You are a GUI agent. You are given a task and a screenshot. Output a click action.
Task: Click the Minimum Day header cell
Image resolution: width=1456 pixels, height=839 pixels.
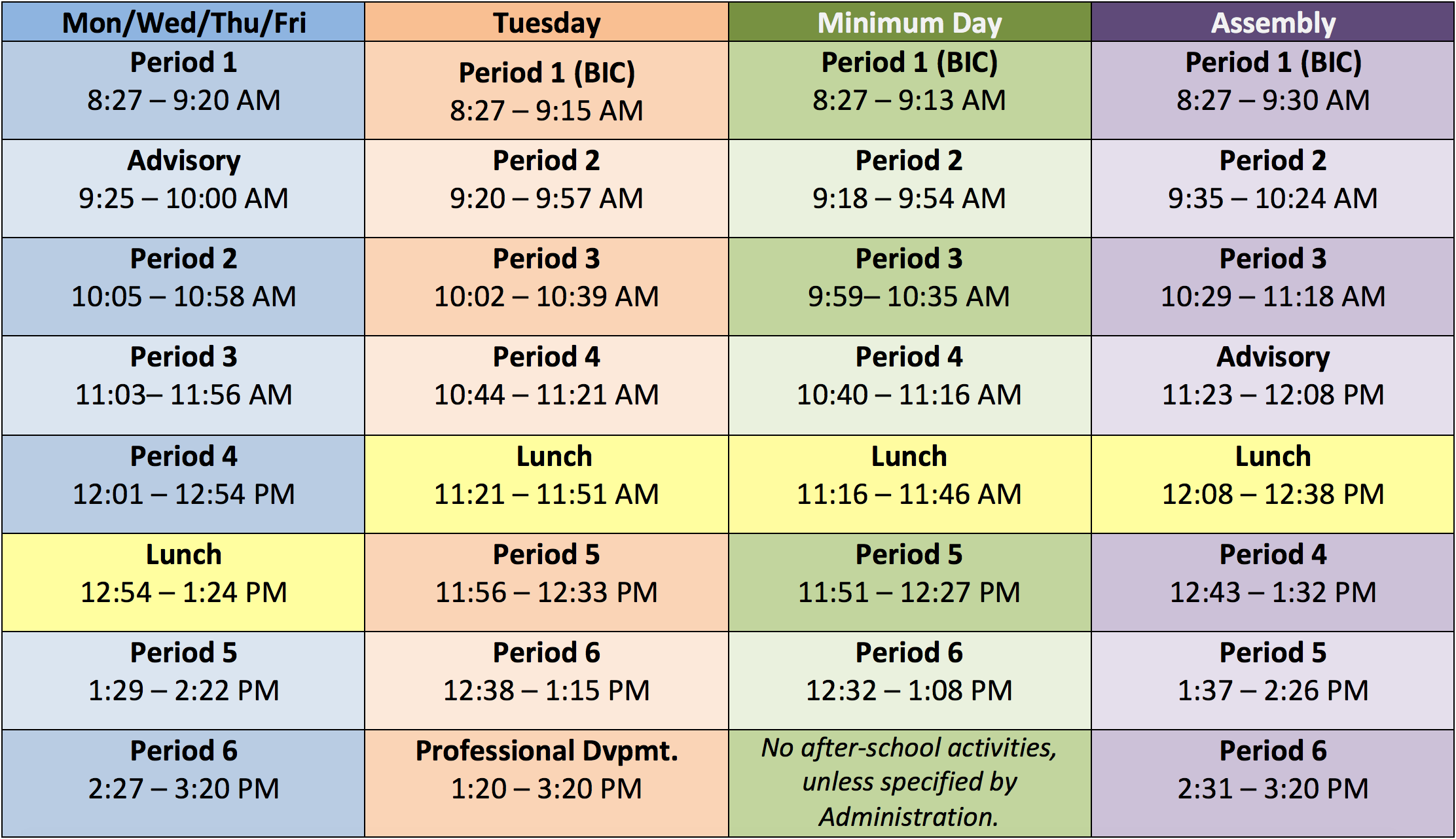click(x=909, y=22)
